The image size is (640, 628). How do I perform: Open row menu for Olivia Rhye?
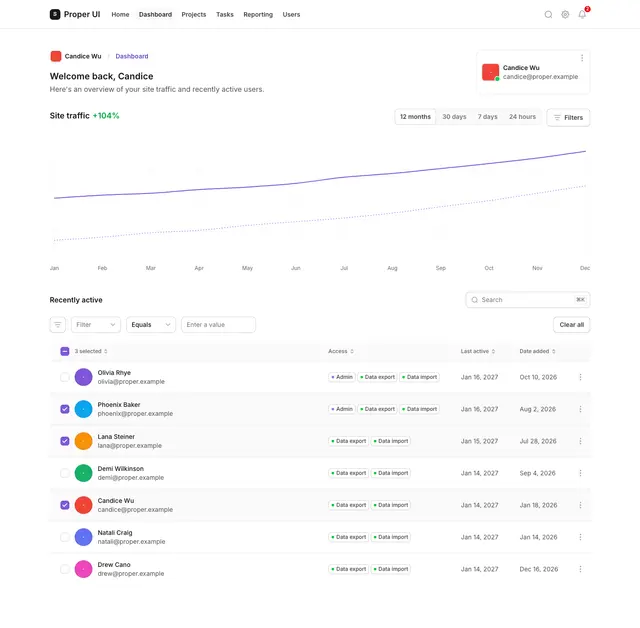[580, 377]
